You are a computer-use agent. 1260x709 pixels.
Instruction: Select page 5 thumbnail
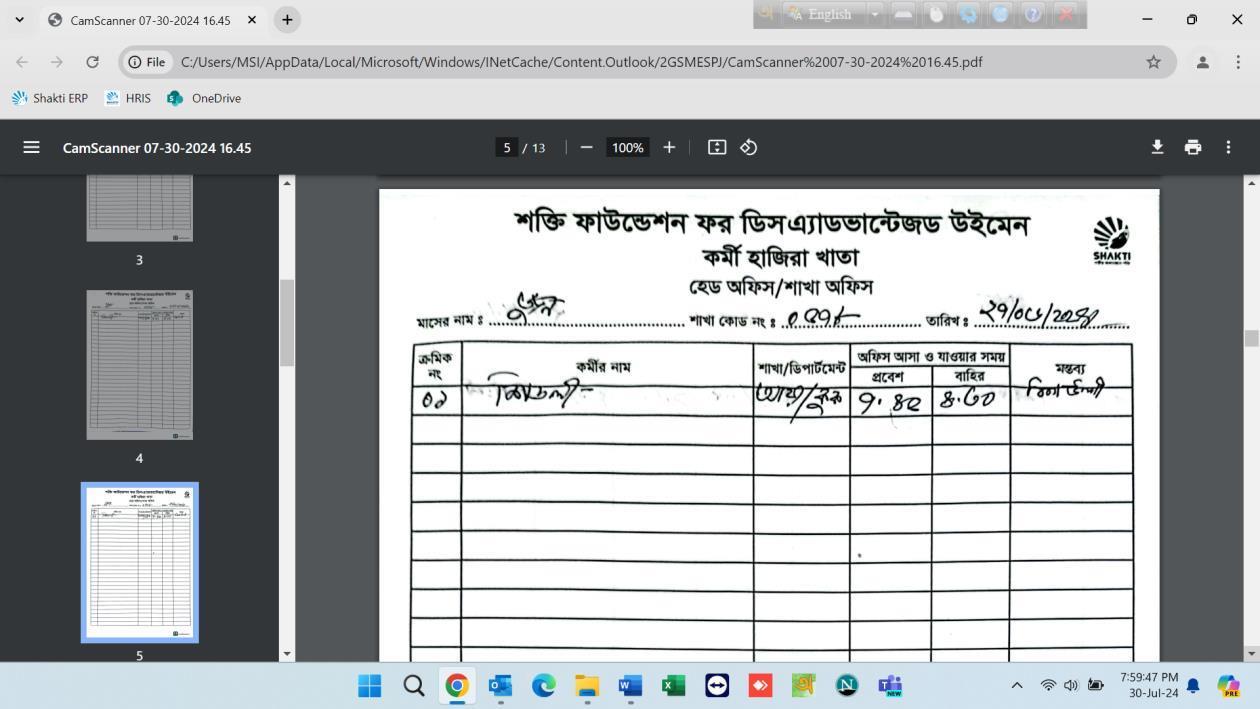point(139,562)
